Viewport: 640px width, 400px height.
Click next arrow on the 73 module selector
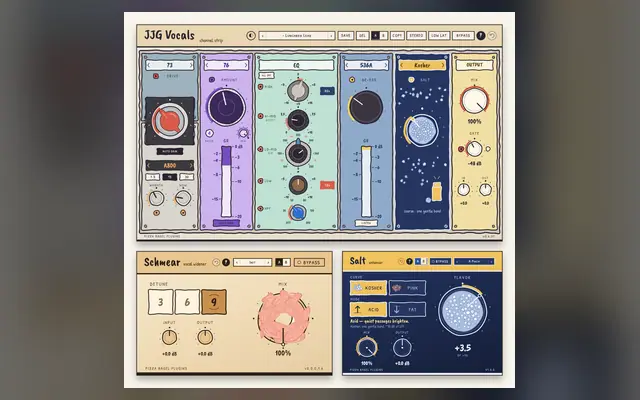click(x=191, y=65)
